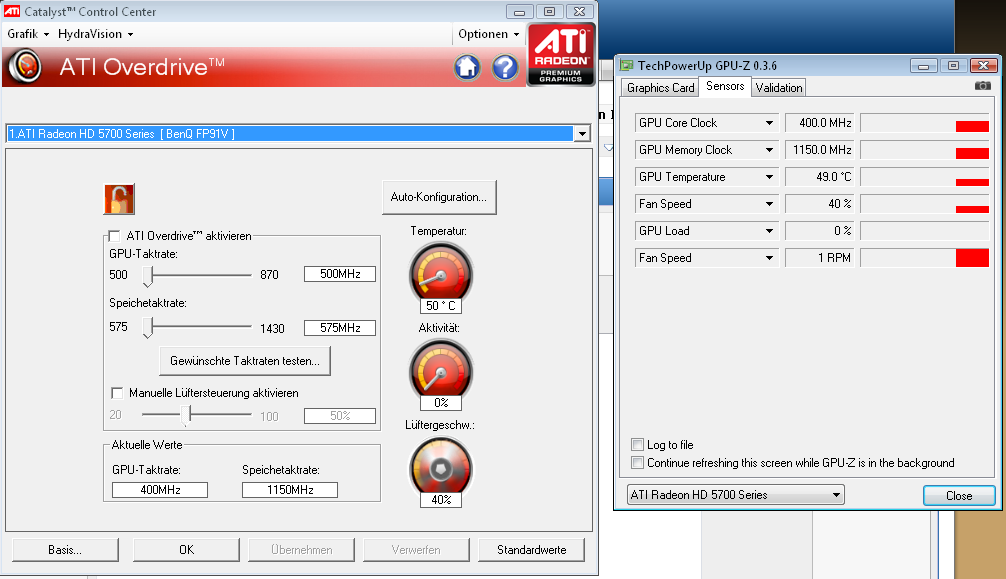The height and width of the screenshot is (579, 1006).
Task: Click the fan speed 50% value field
Action: 339,416
